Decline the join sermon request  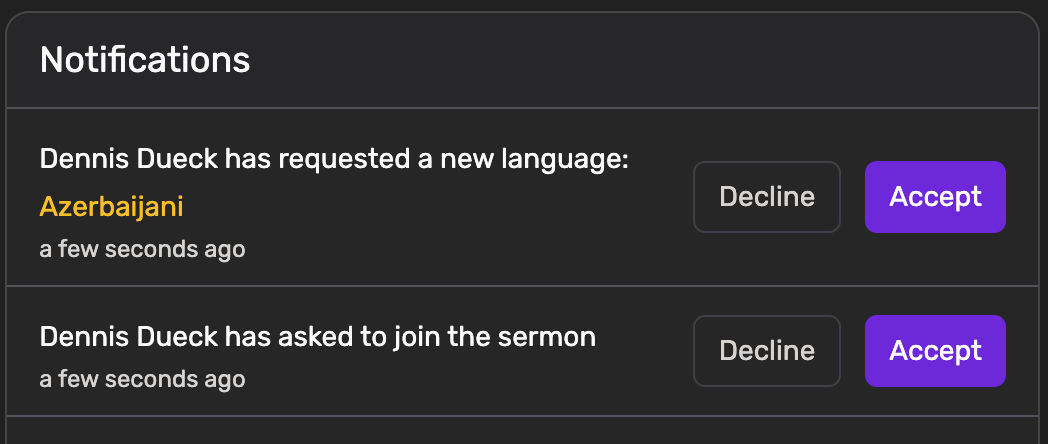pyautogui.click(x=767, y=351)
